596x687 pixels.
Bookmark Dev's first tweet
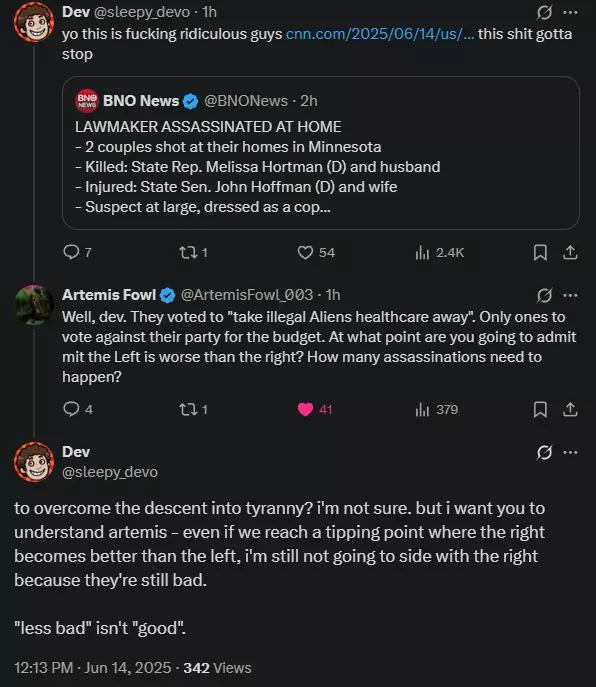pyautogui.click(x=540, y=252)
